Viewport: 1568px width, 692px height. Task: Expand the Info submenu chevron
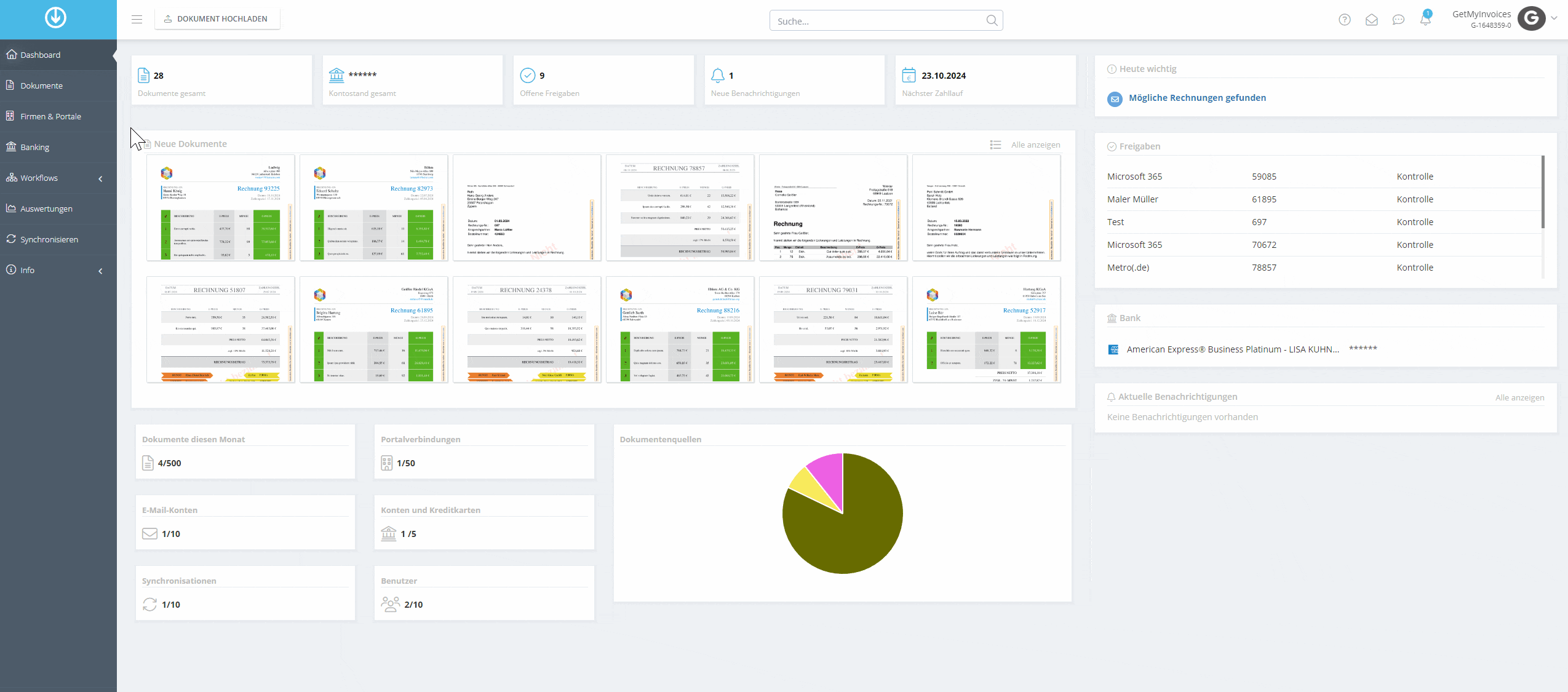[x=100, y=271]
